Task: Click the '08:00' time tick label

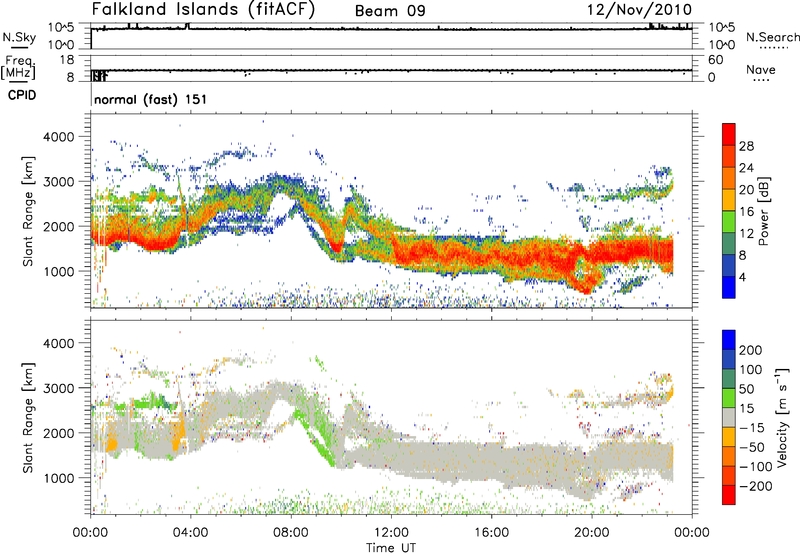Action: (290, 533)
